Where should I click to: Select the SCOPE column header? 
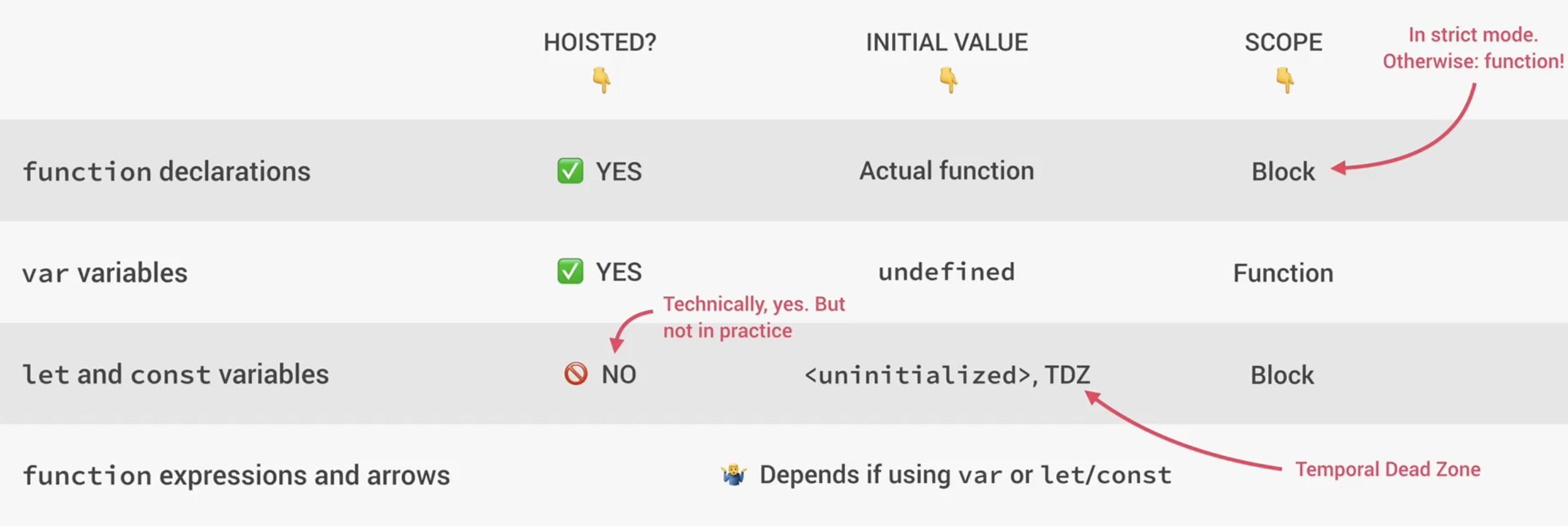click(x=1283, y=43)
